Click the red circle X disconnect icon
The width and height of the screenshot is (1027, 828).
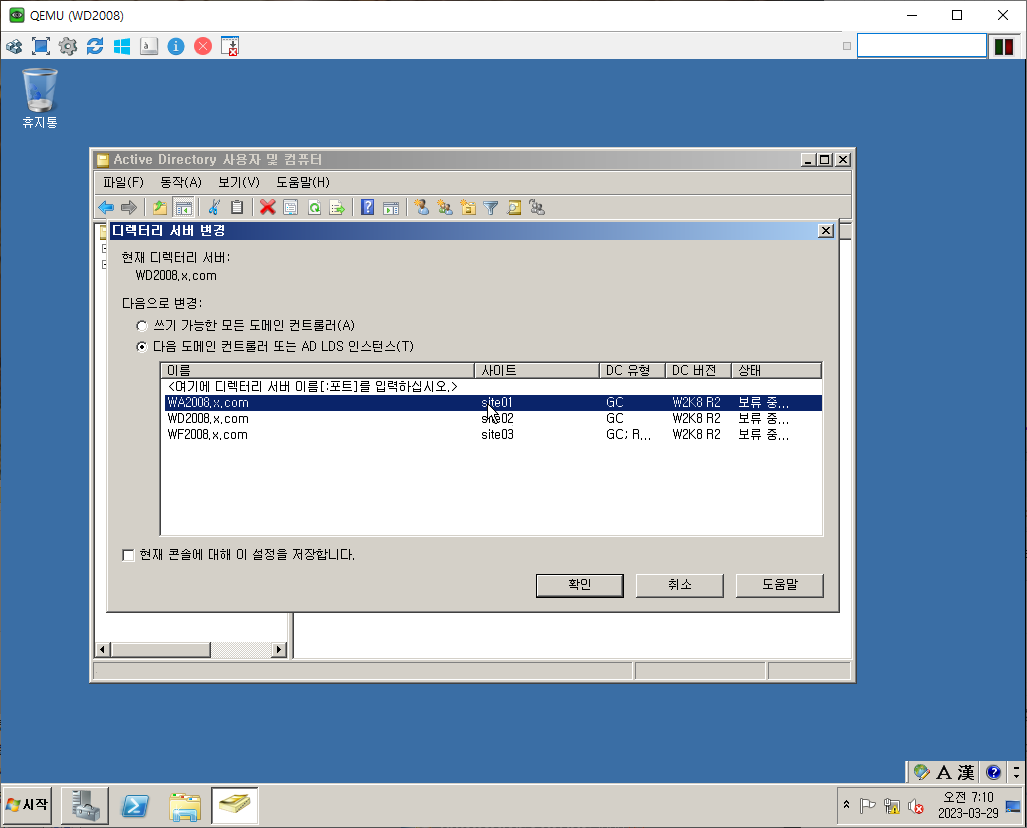coord(203,47)
